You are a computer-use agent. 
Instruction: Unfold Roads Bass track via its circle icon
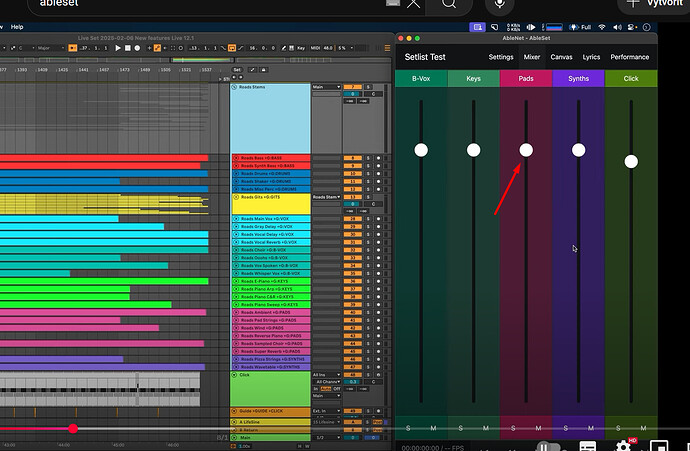point(236,158)
